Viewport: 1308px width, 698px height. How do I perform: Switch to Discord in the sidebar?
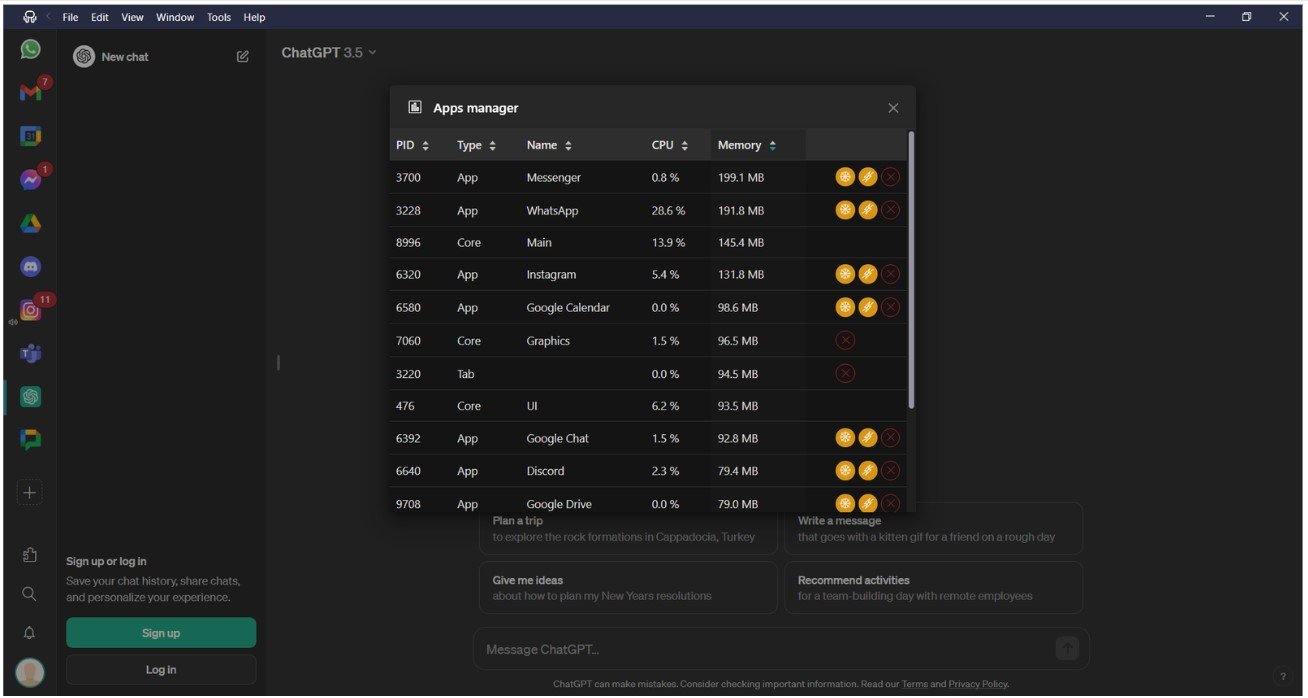[30, 267]
